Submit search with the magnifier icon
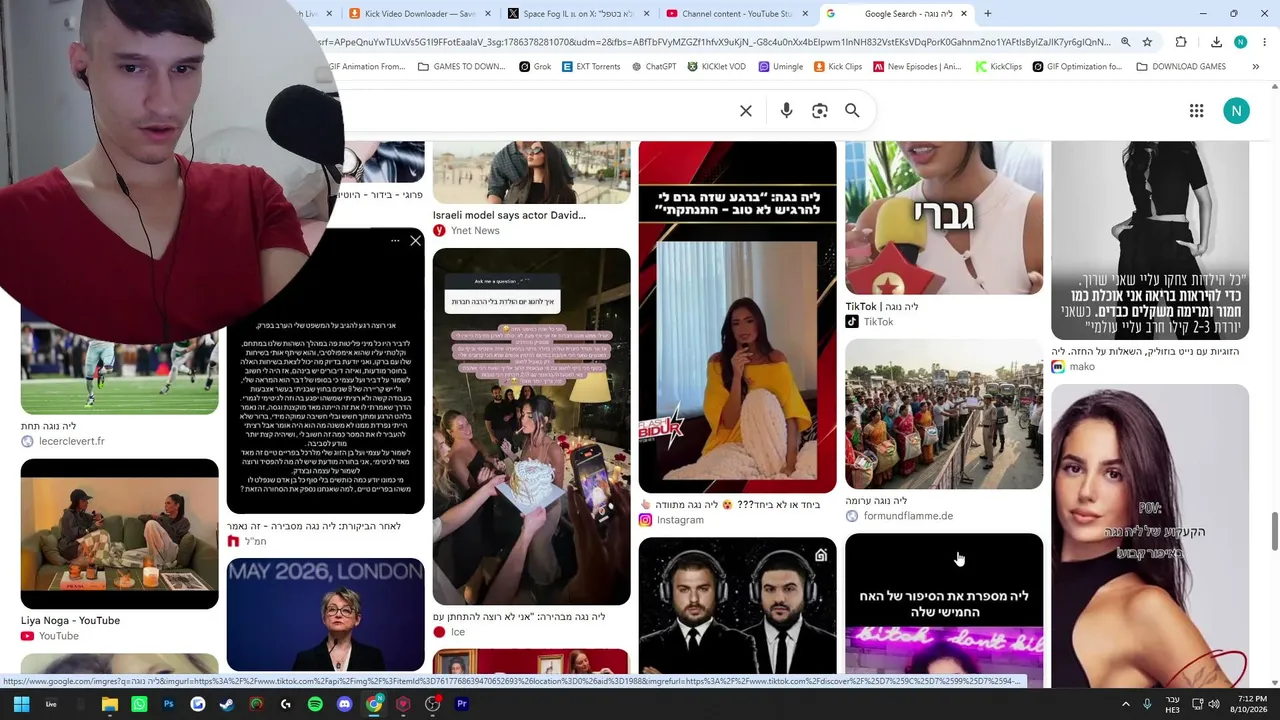This screenshot has height=720, width=1280. click(852, 111)
